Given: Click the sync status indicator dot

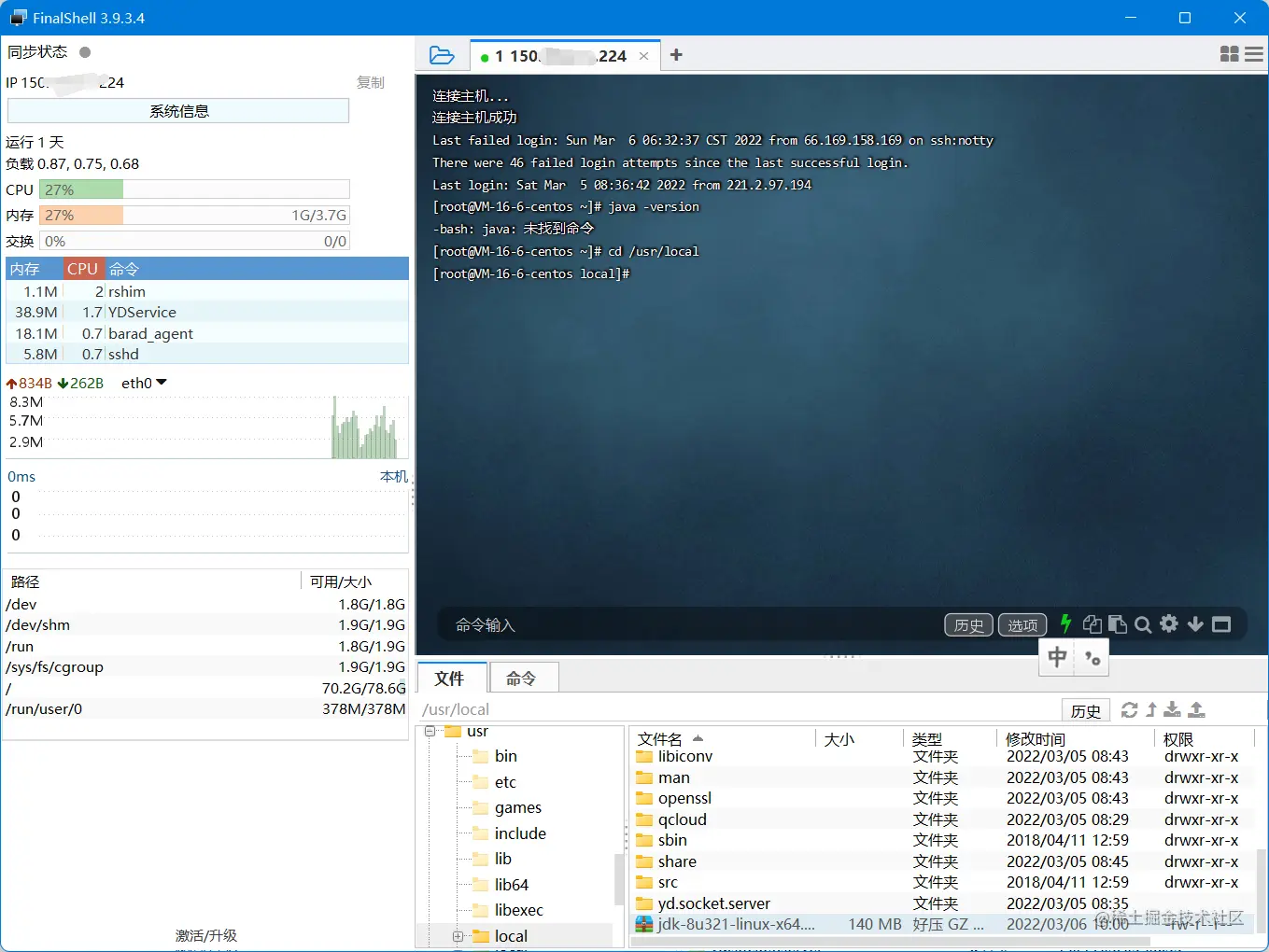Looking at the screenshot, I should (x=85, y=52).
